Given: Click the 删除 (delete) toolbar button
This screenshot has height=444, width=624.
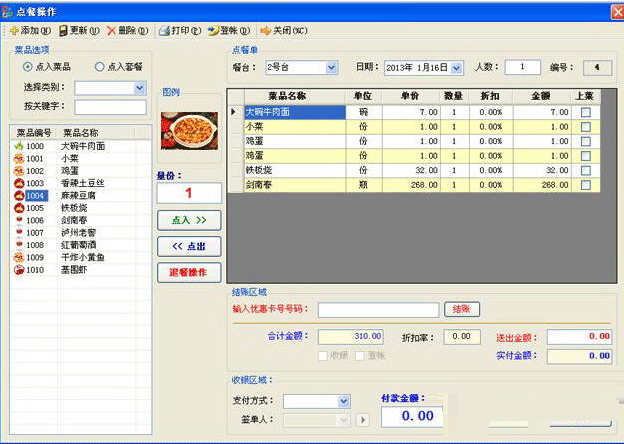Looking at the screenshot, I should coord(127,31).
